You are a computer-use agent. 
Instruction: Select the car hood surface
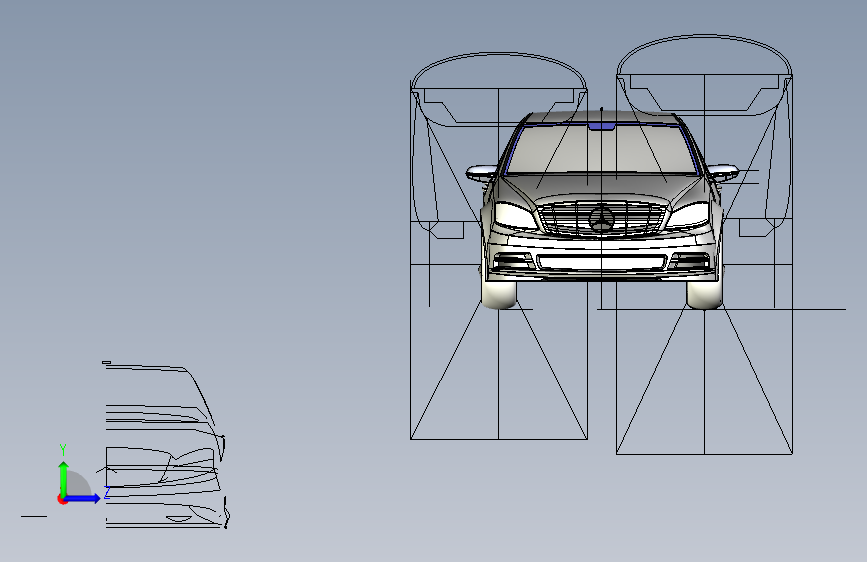point(601,187)
